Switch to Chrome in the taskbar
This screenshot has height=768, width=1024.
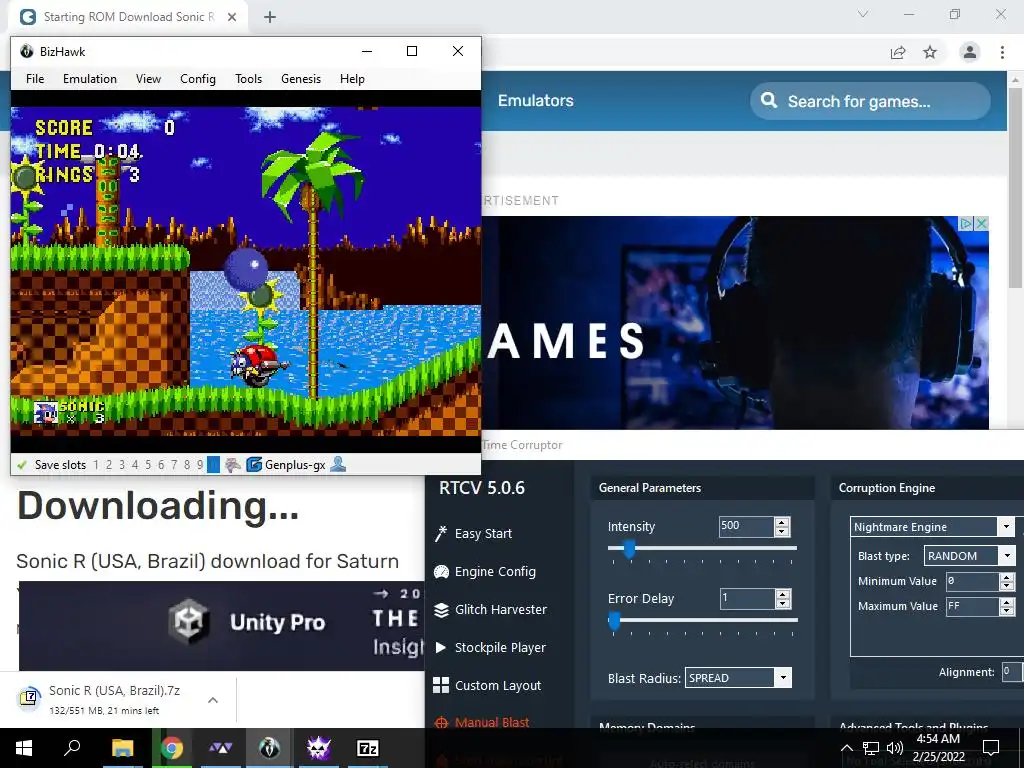[172, 748]
